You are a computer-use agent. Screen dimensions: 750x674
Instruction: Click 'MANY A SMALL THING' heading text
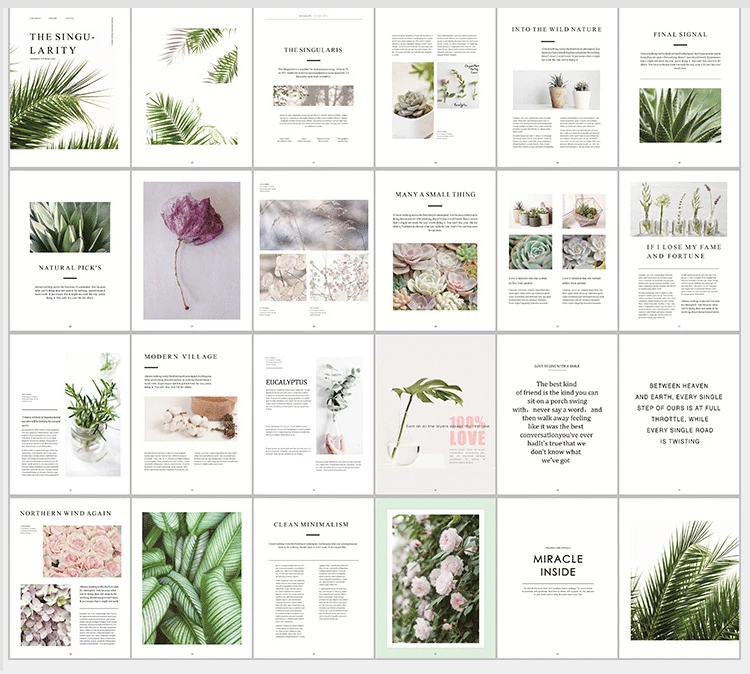435,195
